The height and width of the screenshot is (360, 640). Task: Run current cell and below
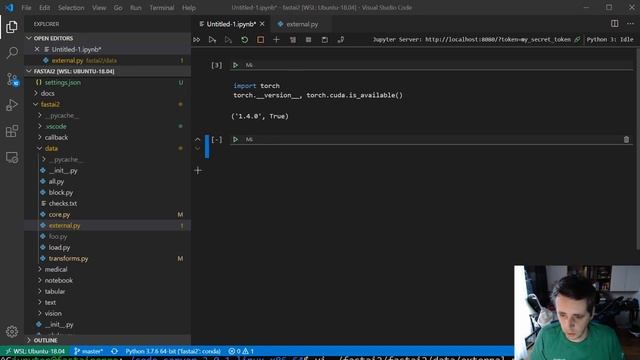228,40
